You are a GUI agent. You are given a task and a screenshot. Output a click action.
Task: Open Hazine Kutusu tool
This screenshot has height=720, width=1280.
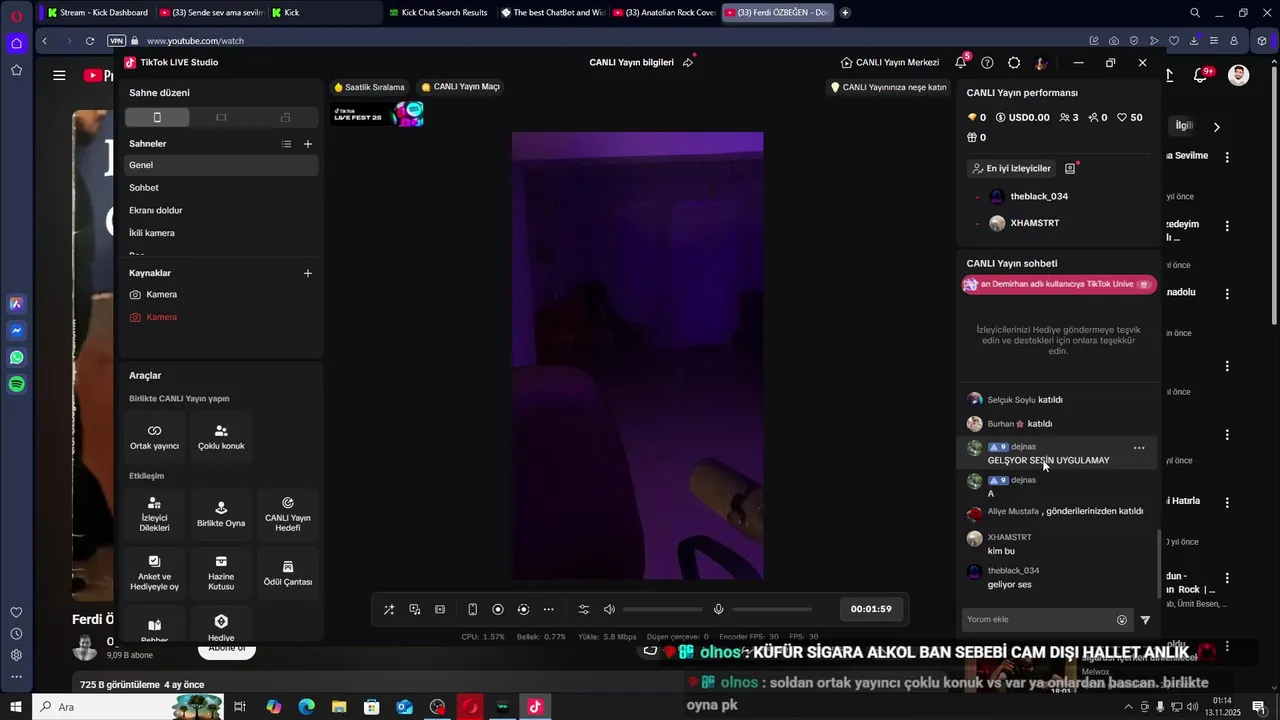tap(221, 573)
